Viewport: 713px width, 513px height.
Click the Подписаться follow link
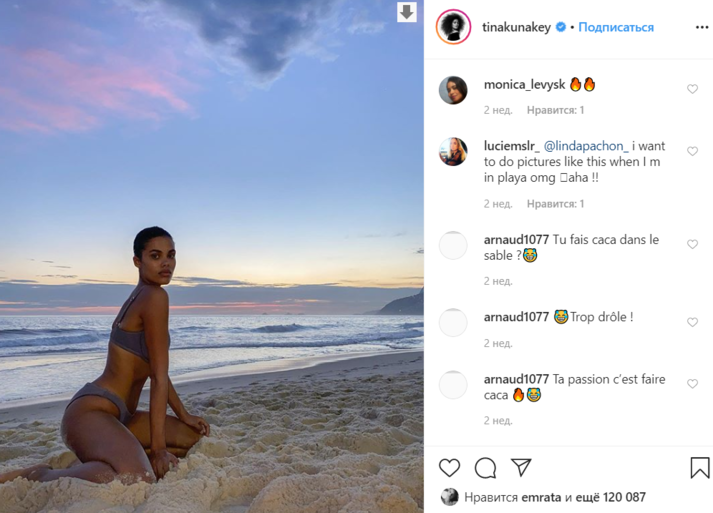pyautogui.click(x=616, y=27)
